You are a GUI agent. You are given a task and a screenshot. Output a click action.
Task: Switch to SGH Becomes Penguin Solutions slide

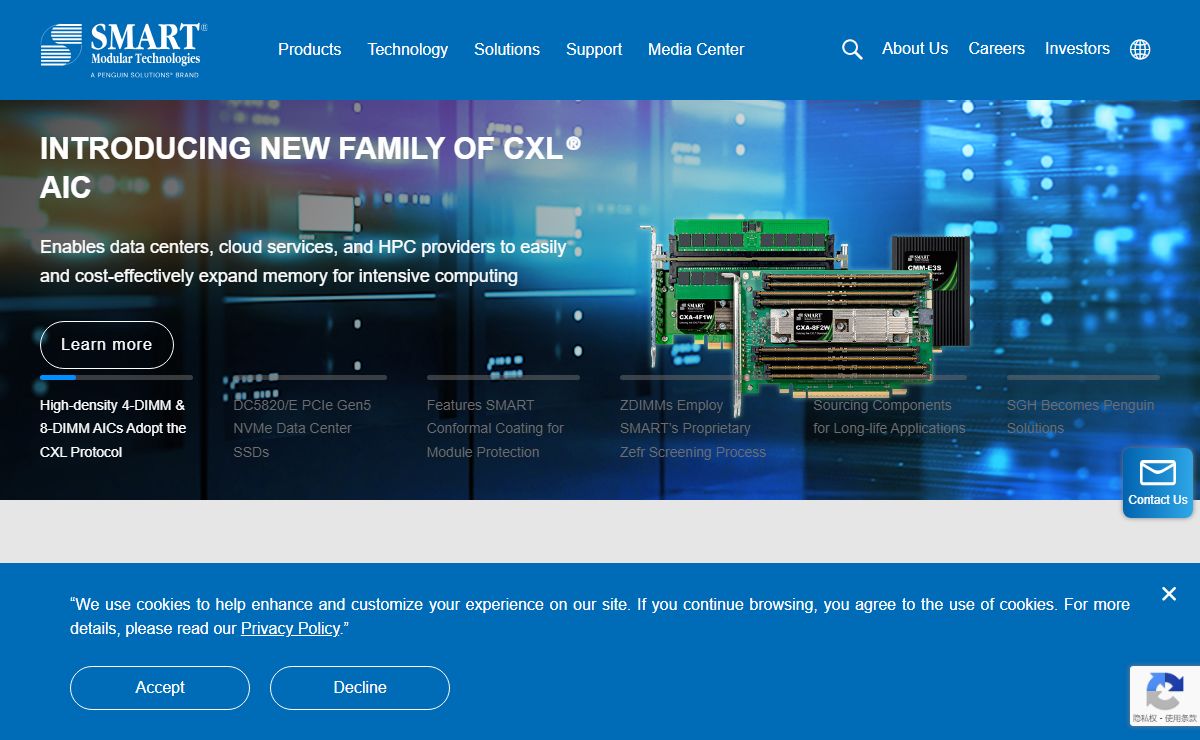point(1080,416)
